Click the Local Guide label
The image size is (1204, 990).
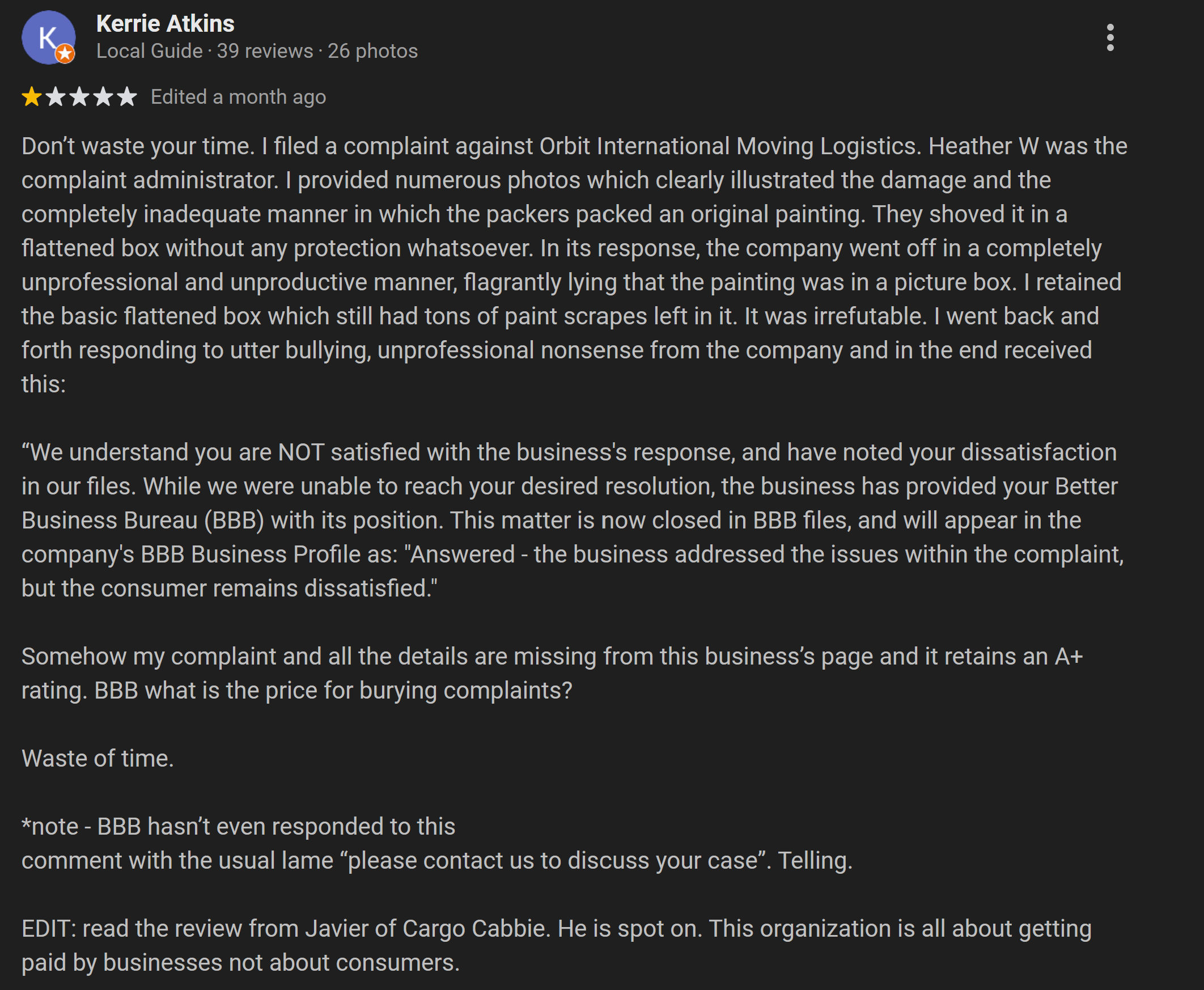tap(149, 52)
